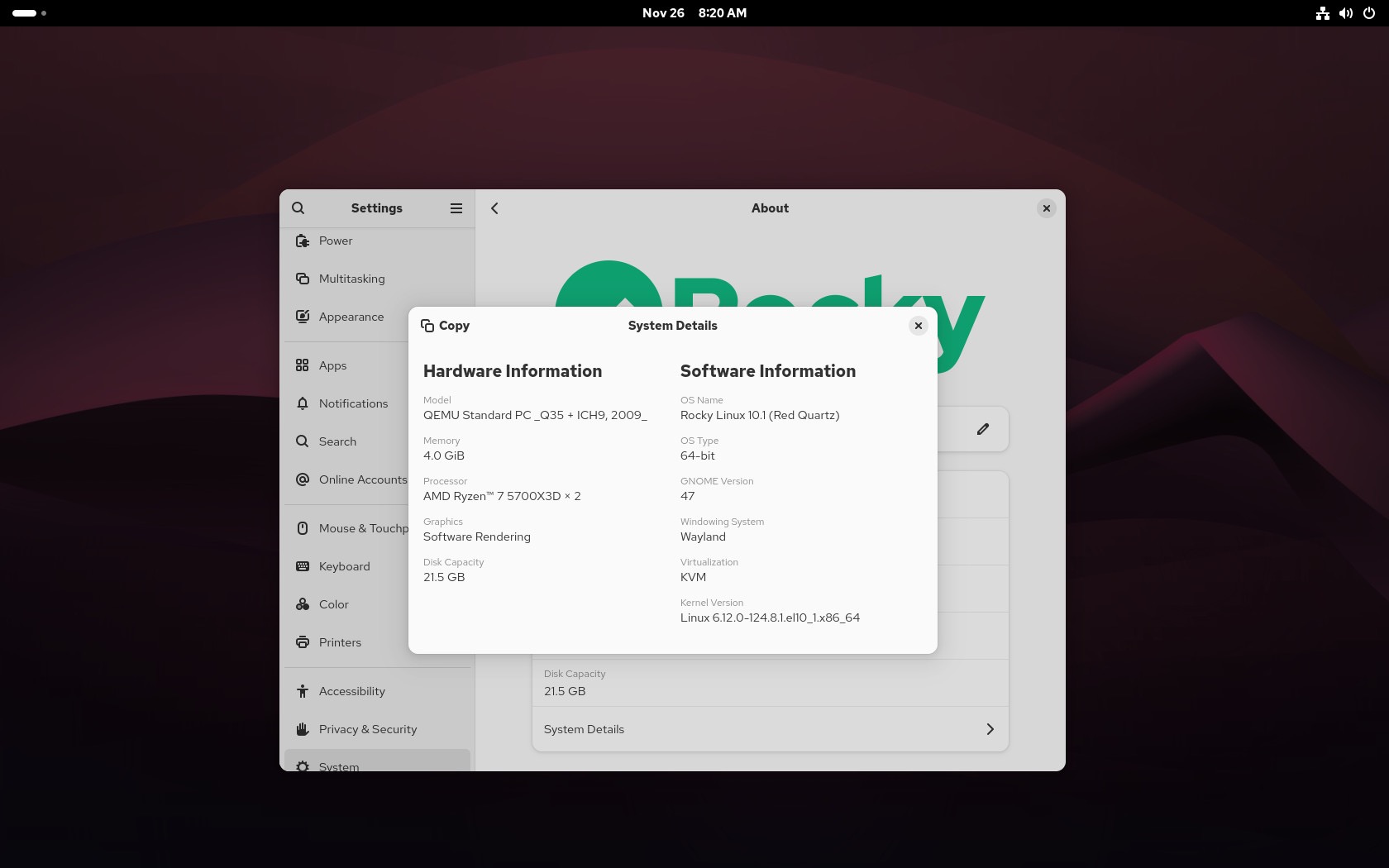Open Notifications settings via the bell icon
The image size is (1389, 868).
(303, 403)
